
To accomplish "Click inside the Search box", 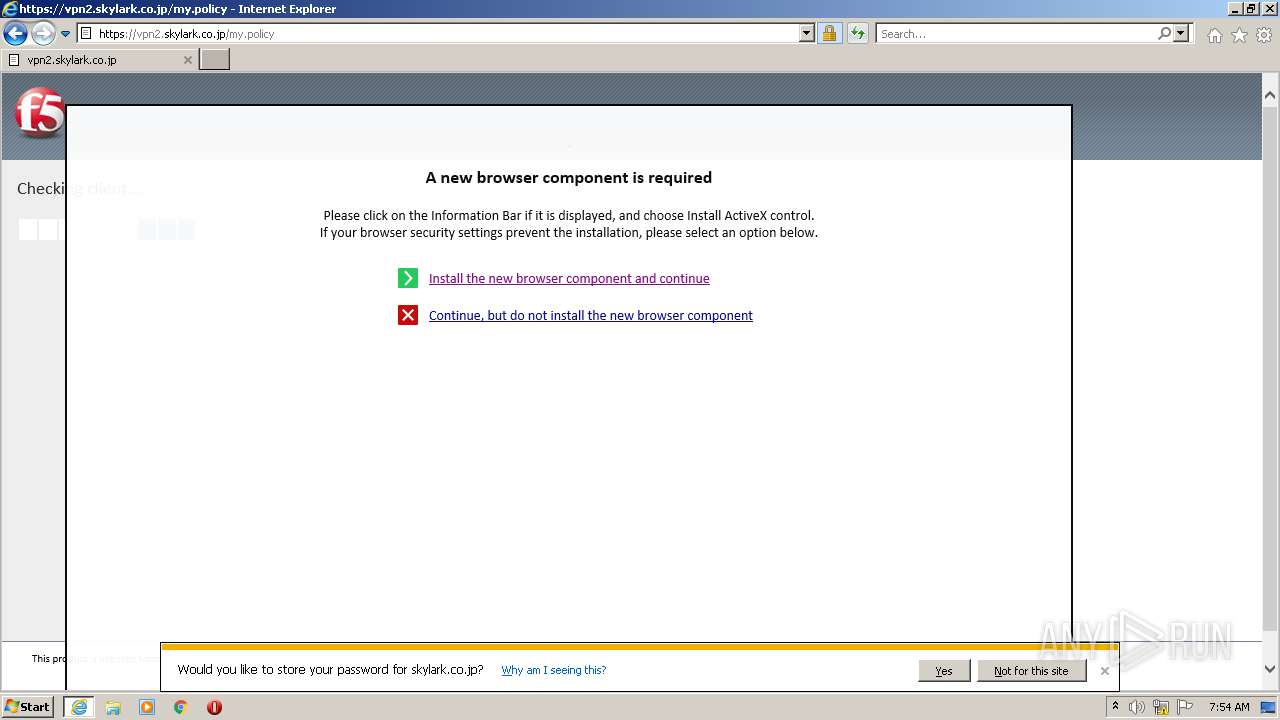I will (x=1015, y=34).
